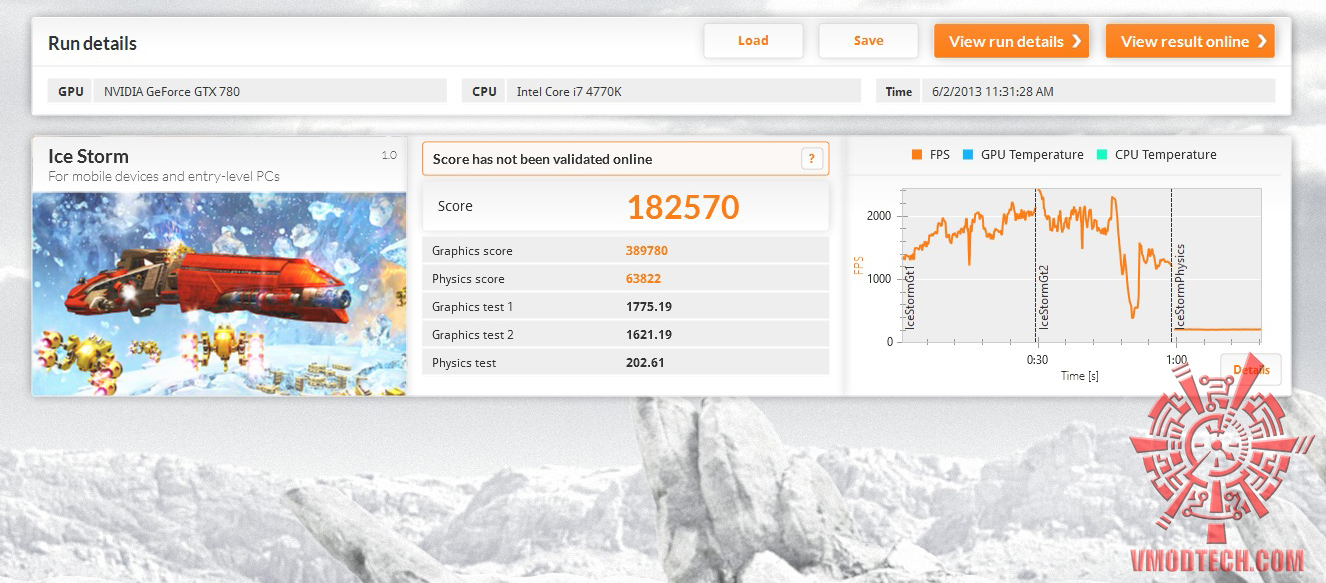
Task: Click the CPU label
Action: tap(484, 91)
